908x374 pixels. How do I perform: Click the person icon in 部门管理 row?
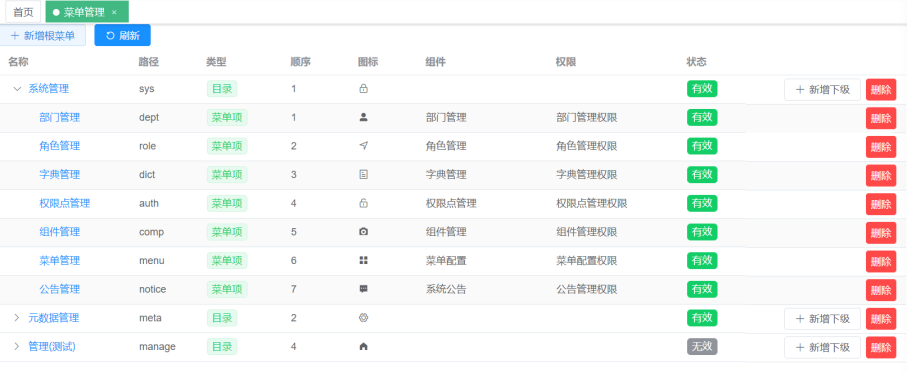tap(363, 118)
